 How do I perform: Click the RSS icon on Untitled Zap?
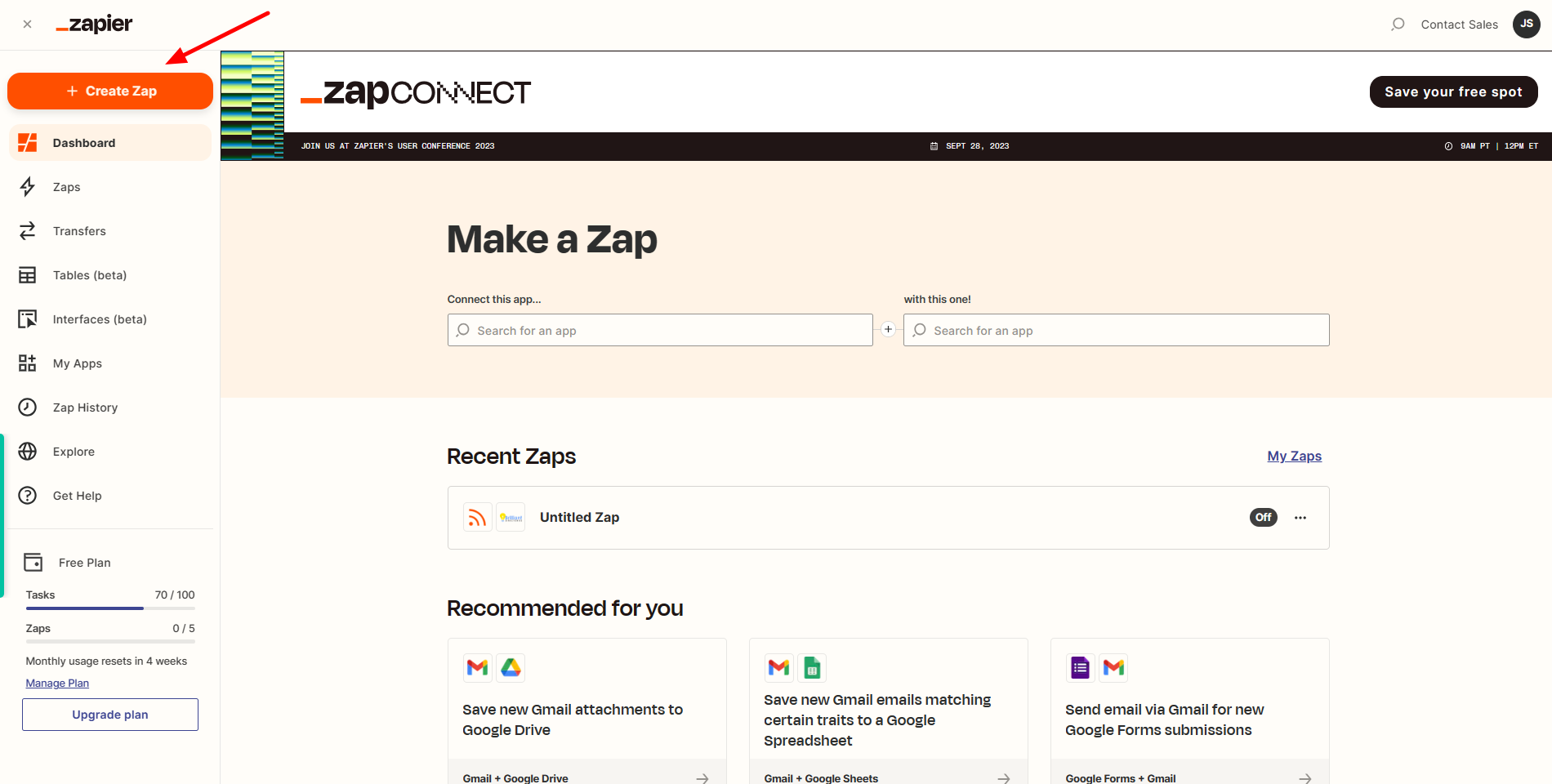point(478,518)
